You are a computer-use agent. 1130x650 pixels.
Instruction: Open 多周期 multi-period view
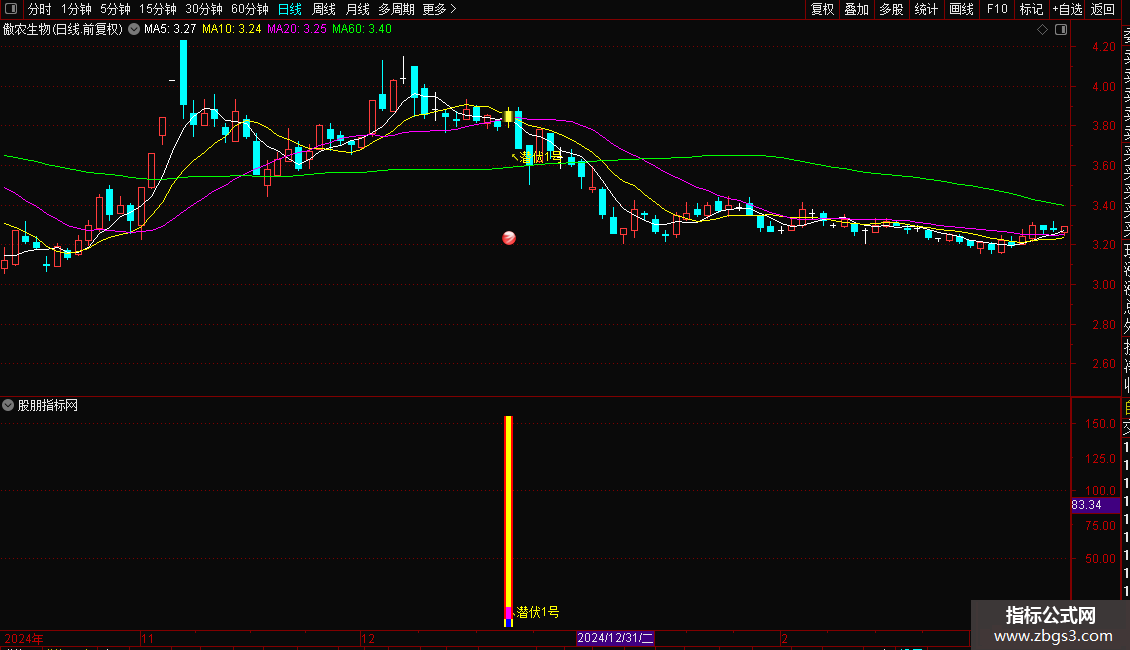coord(396,9)
